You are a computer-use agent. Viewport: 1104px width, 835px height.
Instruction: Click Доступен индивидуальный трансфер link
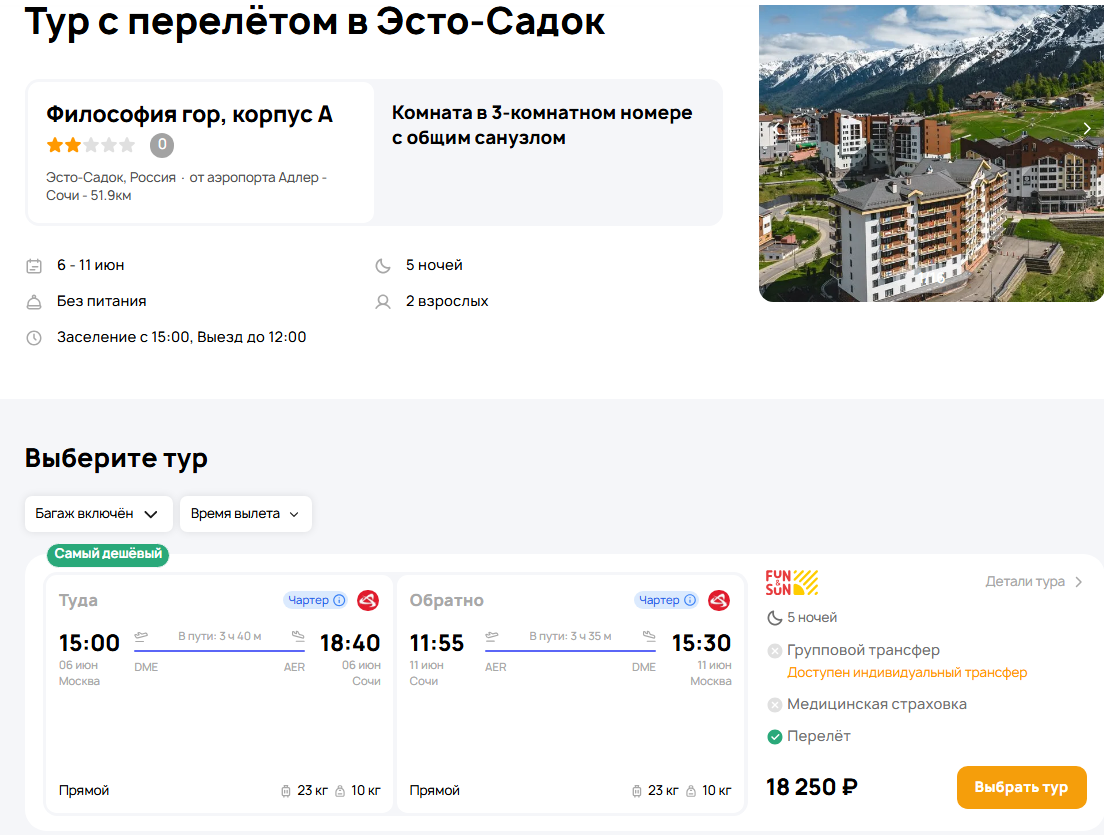click(907, 672)
